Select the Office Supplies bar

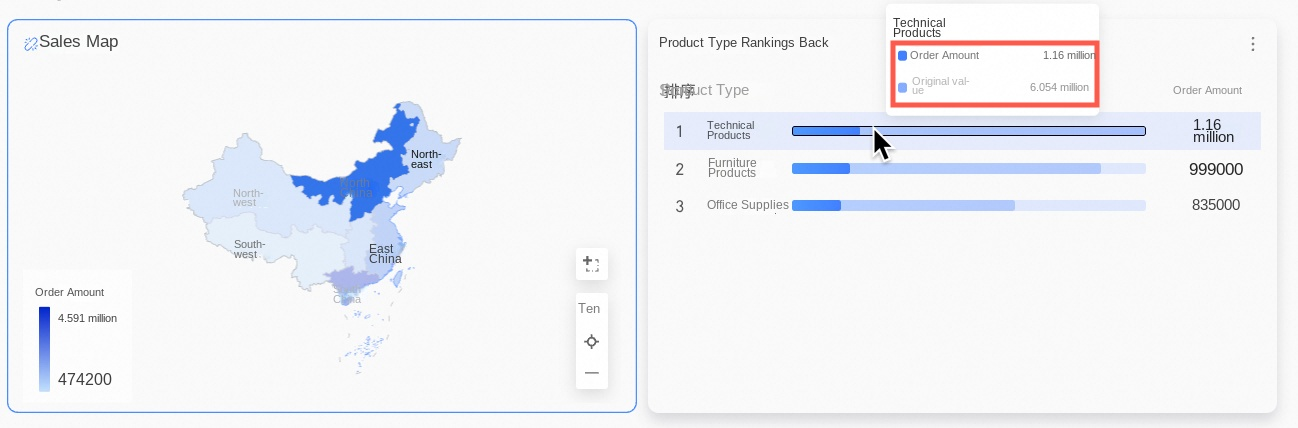(968, 205)
